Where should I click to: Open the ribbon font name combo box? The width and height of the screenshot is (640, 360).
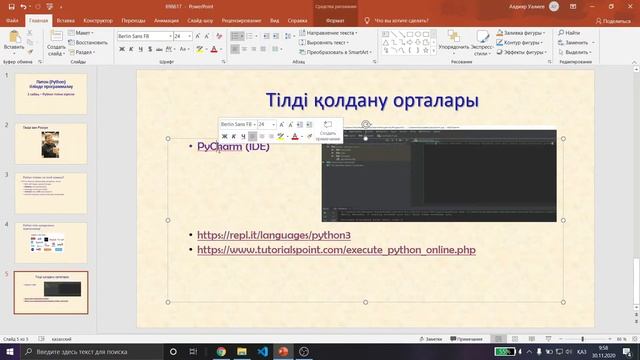point(145,36)
